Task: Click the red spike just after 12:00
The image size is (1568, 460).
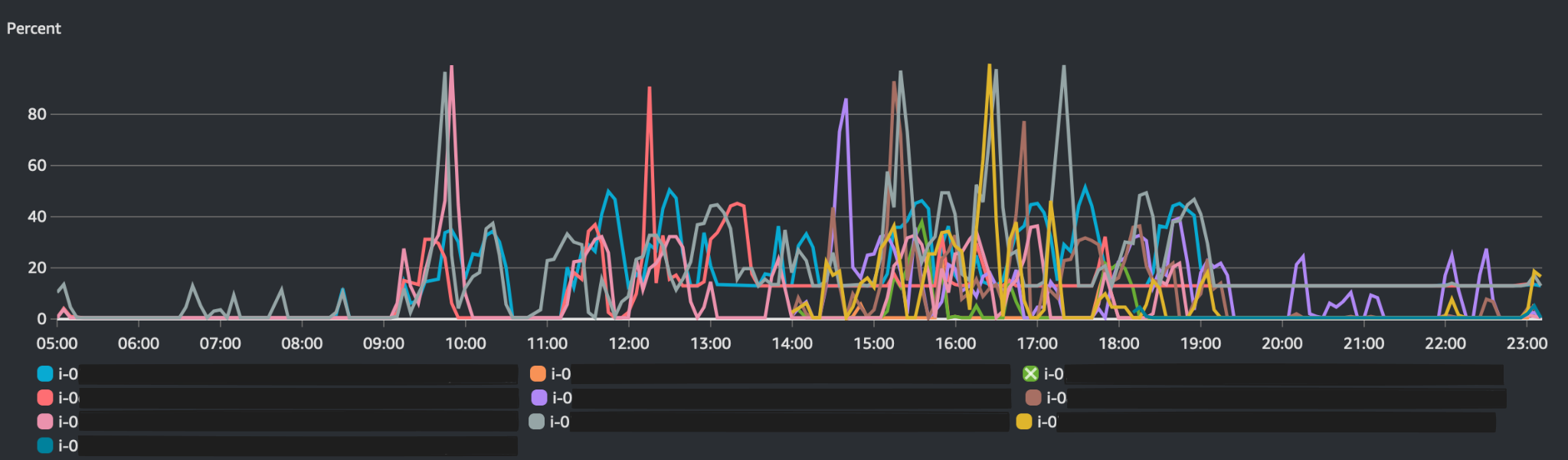Action: click(650, 88)
